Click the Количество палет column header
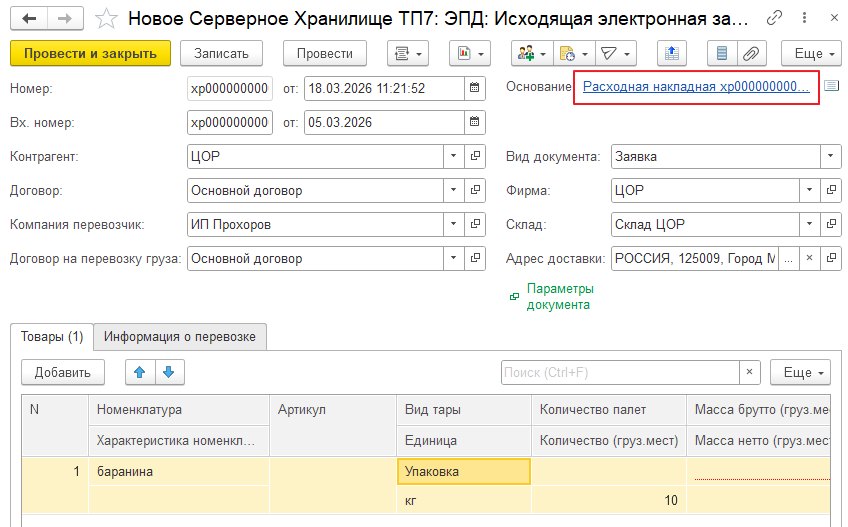The image size is (848, 527). click(608, 410)
